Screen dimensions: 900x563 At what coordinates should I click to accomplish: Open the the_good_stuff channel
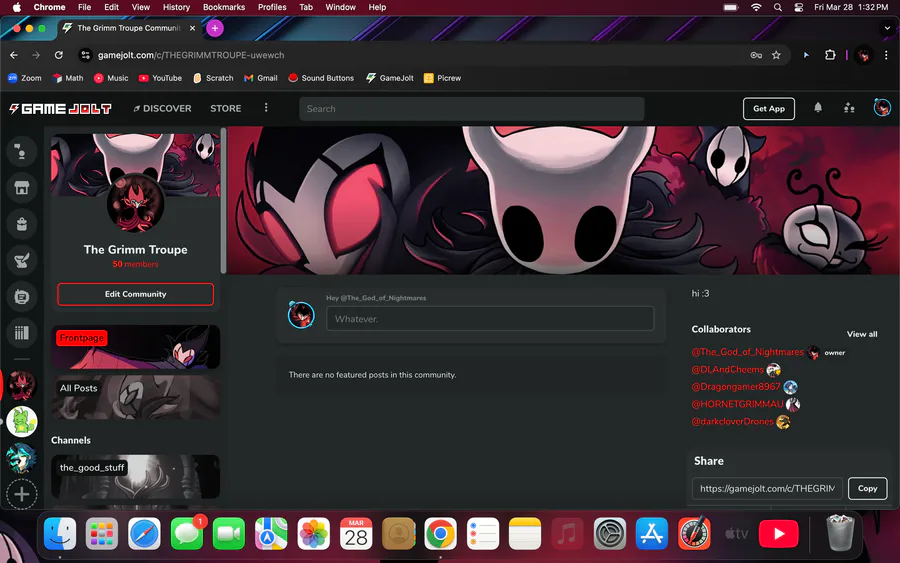click(x=135, y=477)
